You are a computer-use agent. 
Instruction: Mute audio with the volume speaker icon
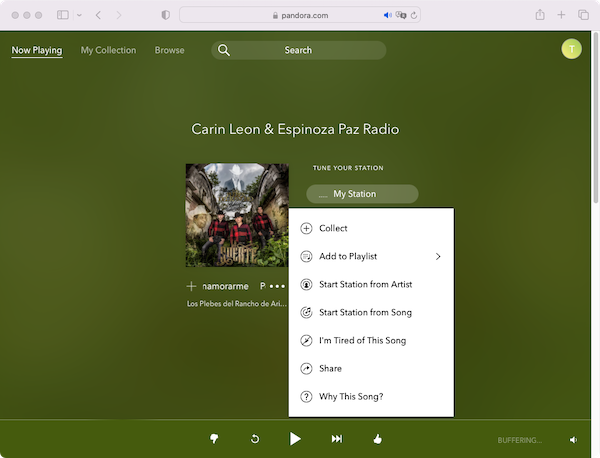click(573, 440)
